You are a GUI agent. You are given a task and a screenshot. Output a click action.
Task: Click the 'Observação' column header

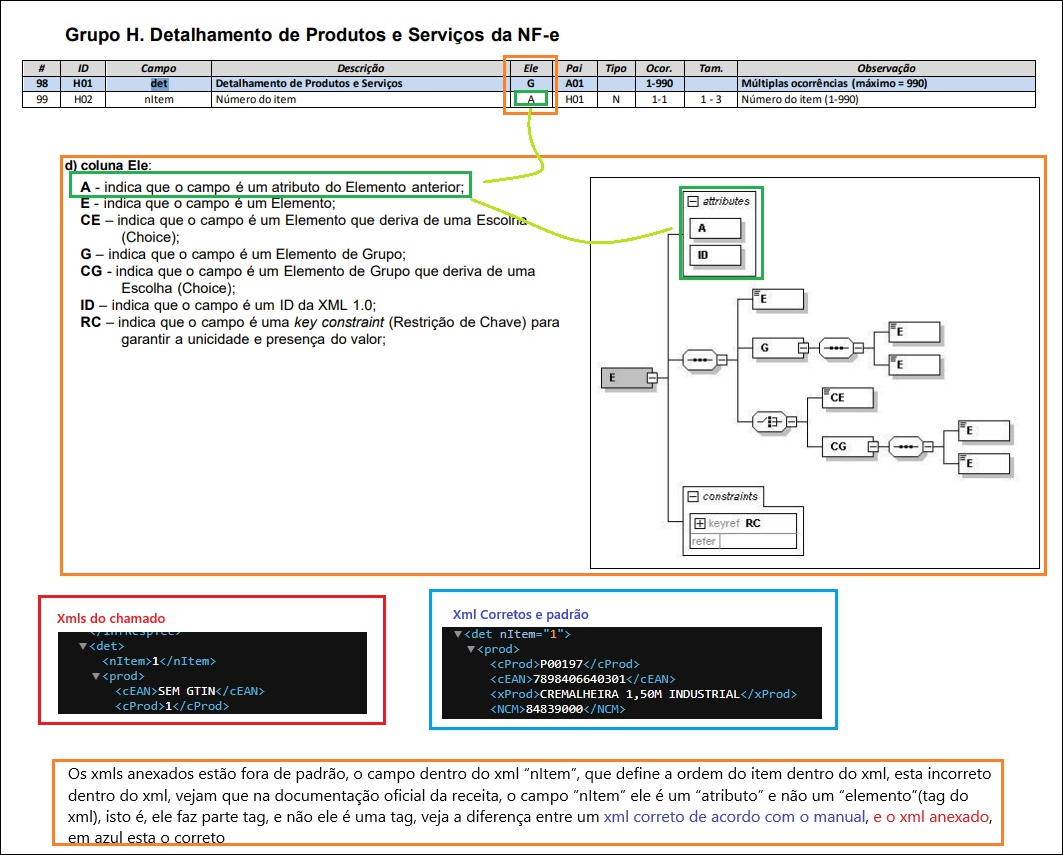pyautogui.click(x=886, y=68)
